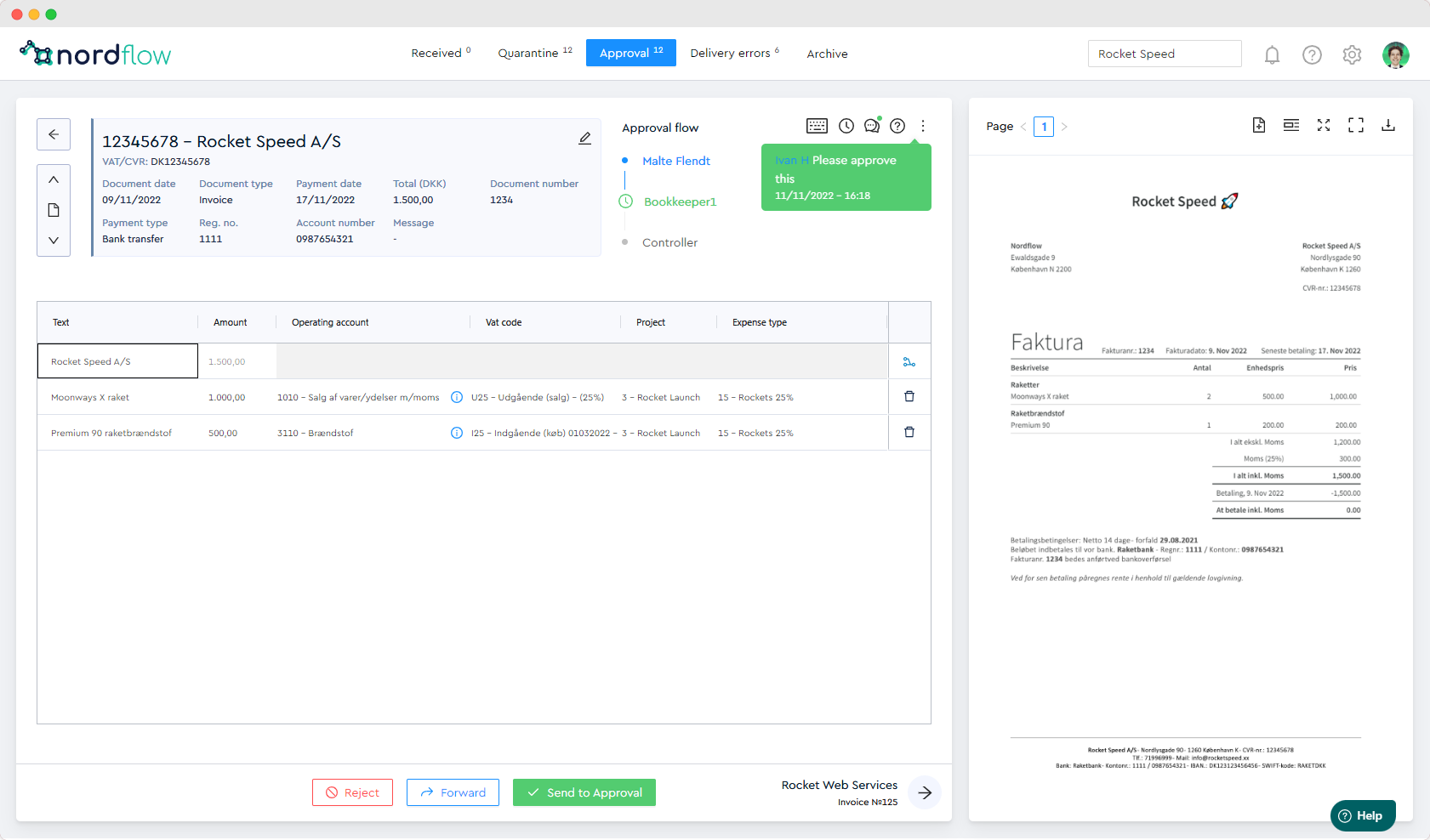Switch to the Quarantine tab
The height and width of the screenshot is (840, 1430).
(535, 54)
